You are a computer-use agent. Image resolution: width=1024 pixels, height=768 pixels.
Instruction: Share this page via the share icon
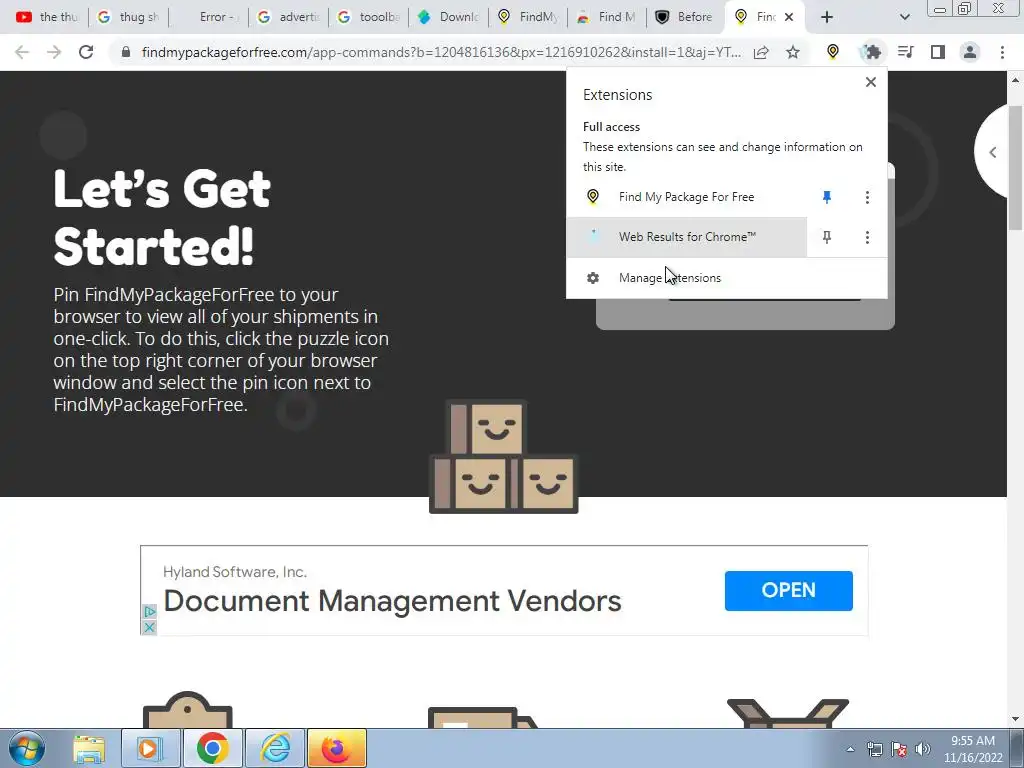(761, 52)
